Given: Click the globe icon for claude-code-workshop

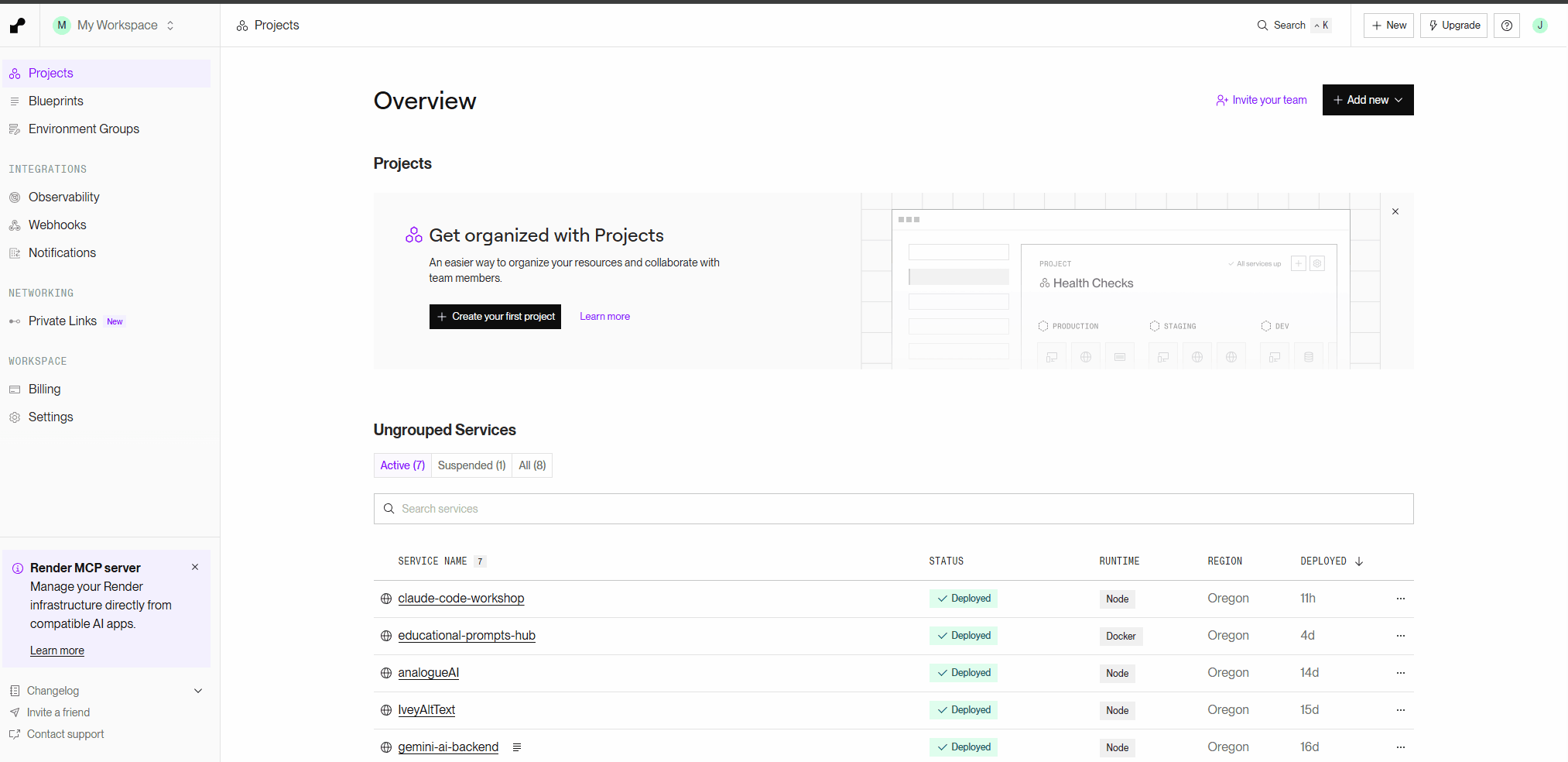Looking at the screenshot, I should tap(386, 599).
